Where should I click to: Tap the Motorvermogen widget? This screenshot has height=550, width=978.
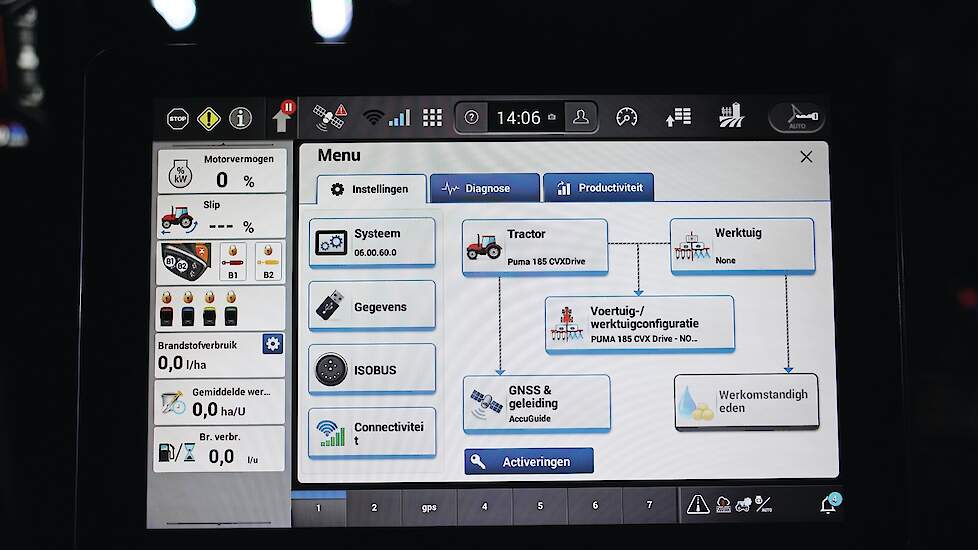coord(221,171)
